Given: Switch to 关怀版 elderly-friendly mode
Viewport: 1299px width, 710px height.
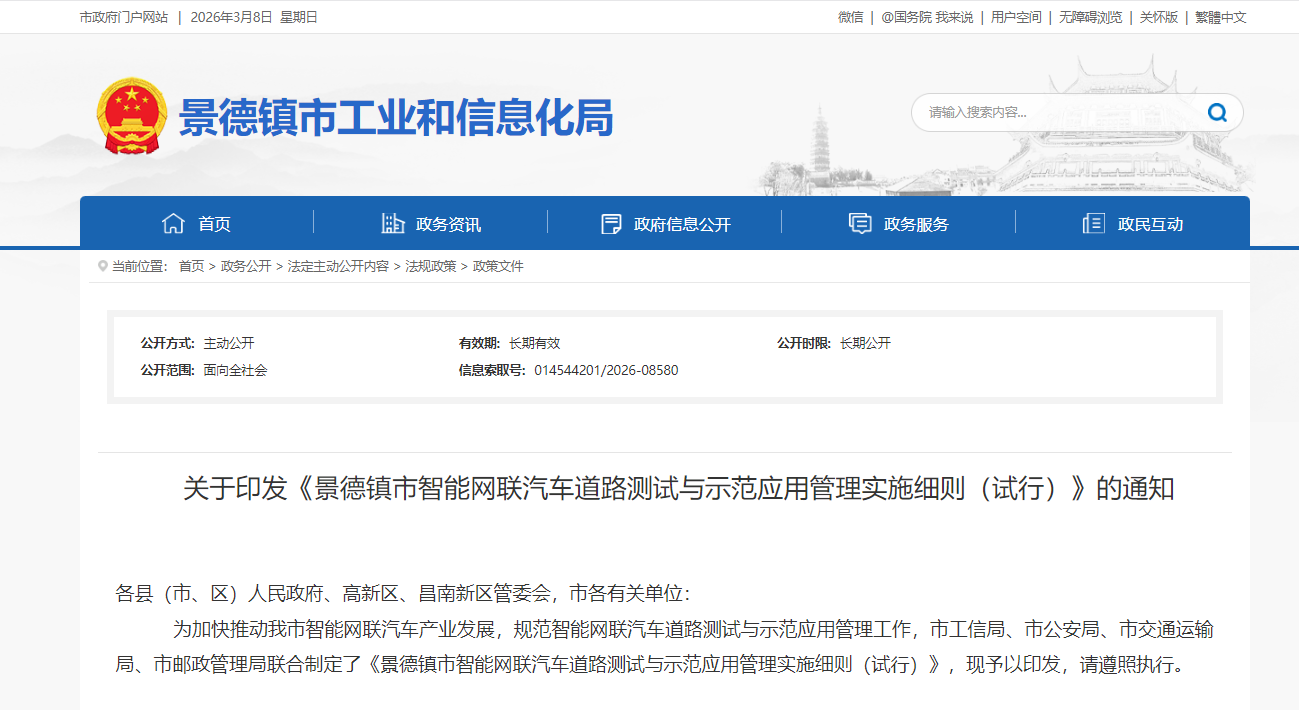Looking at the screenshot, I should (x=1159, y=17).
